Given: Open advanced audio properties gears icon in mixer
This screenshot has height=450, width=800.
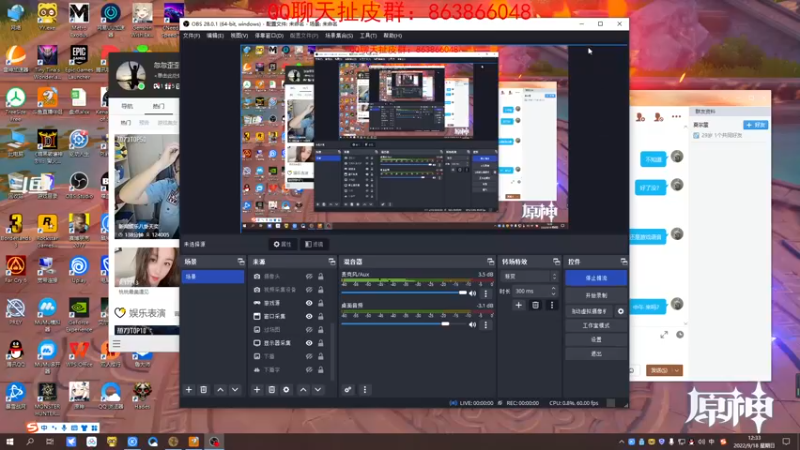Looking at the screenshot, I should click(347, 390).
